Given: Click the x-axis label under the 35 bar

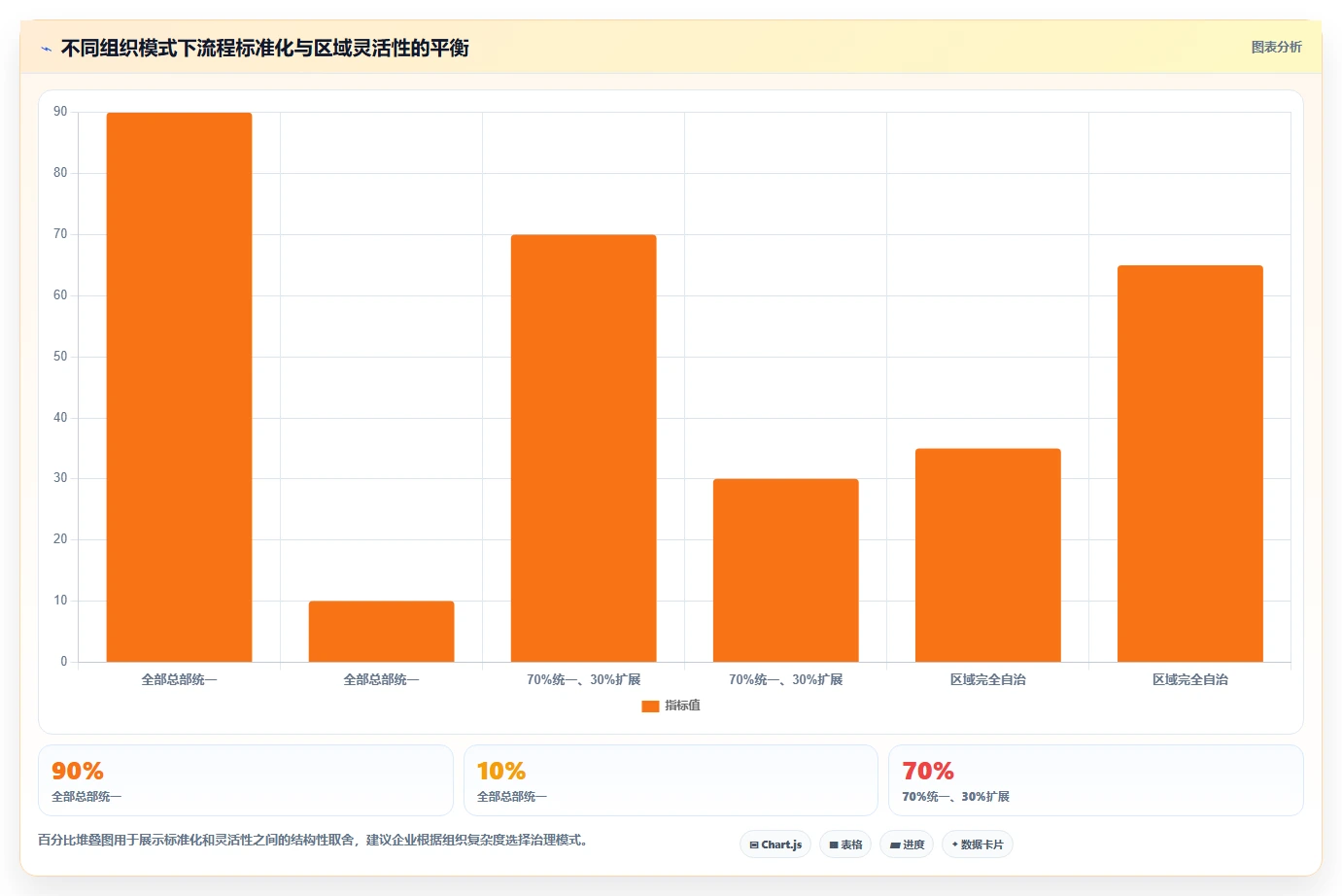Looking at the screenshot, I should click(x=987, y=679).
